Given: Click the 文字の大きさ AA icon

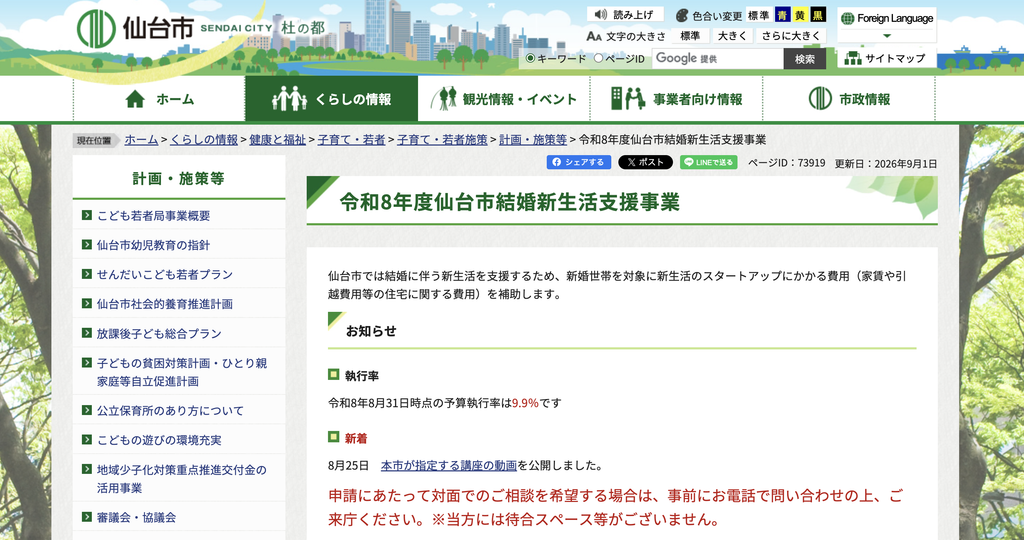Looking at the screenshot, I should click(594, 36).
